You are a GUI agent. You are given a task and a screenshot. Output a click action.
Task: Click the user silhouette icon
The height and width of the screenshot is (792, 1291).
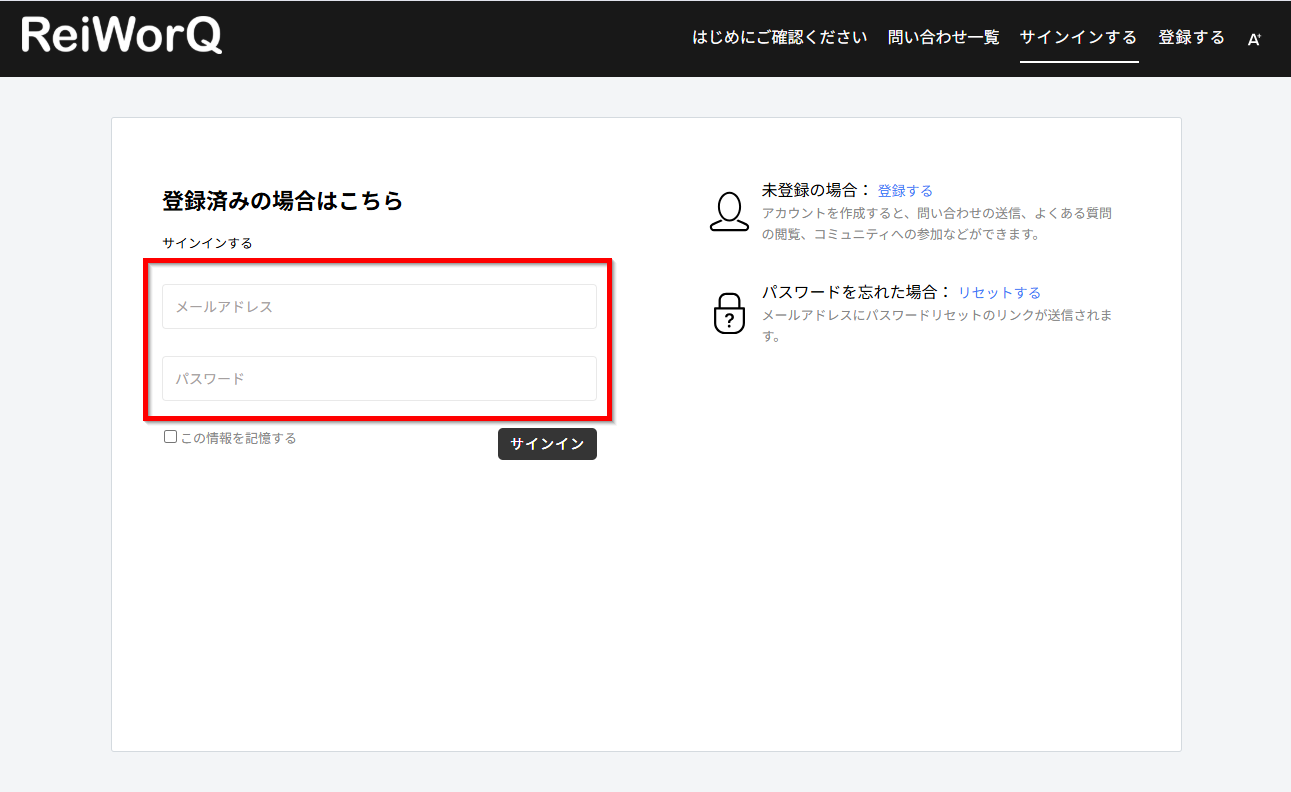(x=729, y=212)
